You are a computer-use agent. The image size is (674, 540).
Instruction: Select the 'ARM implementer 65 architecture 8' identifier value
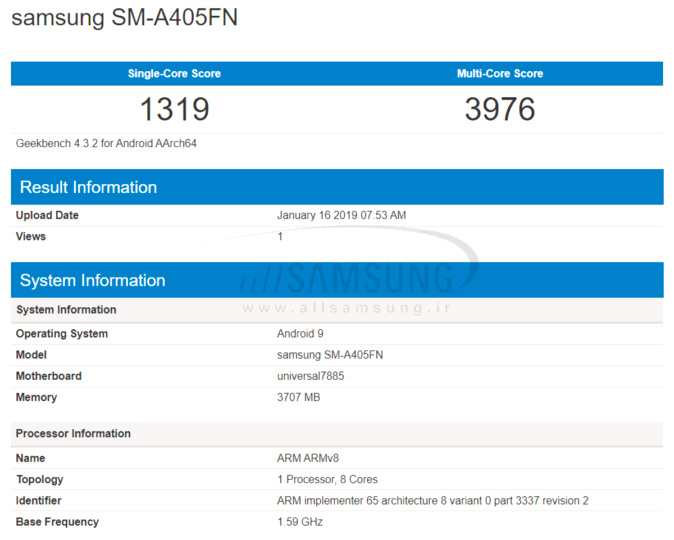point(432,501)
